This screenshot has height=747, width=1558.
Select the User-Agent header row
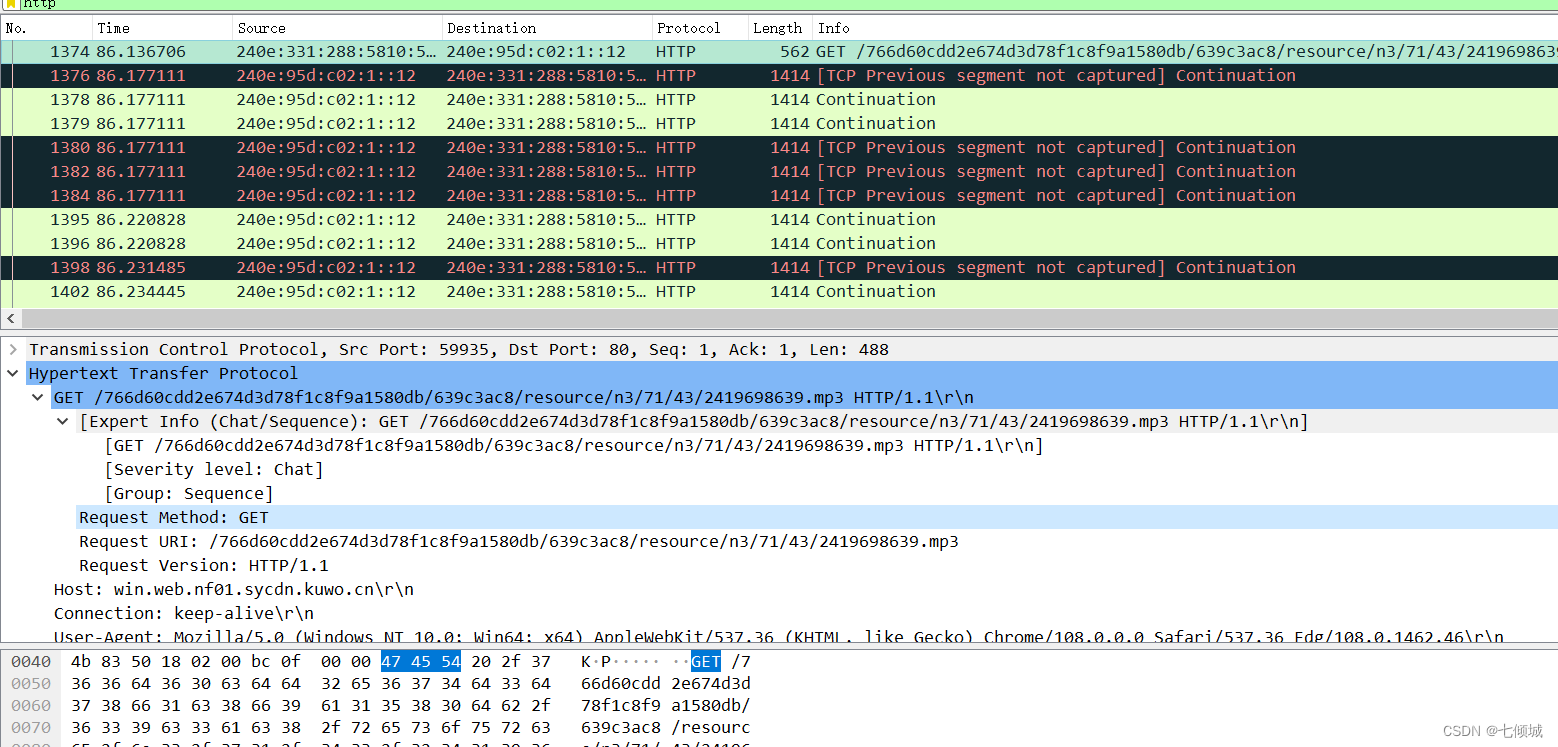[x=779, y=636]
